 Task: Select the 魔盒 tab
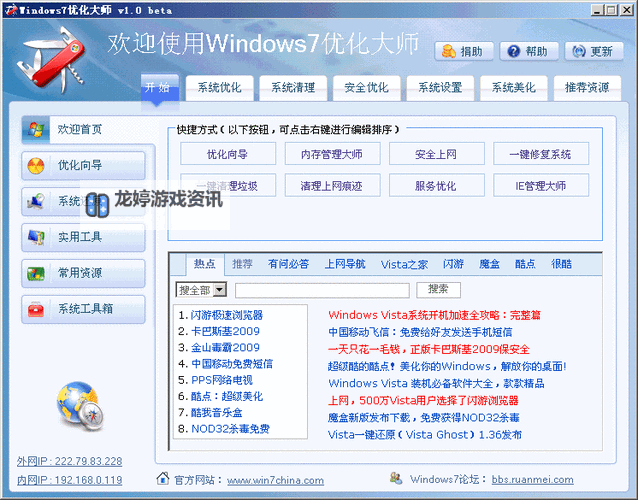click(489, 264)
